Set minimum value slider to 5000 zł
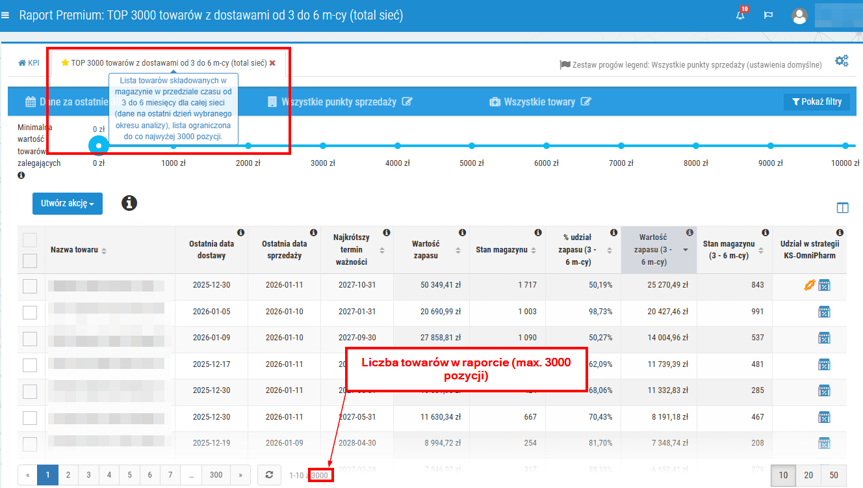Screen dimensions: 863x488 tap(472, 146)
